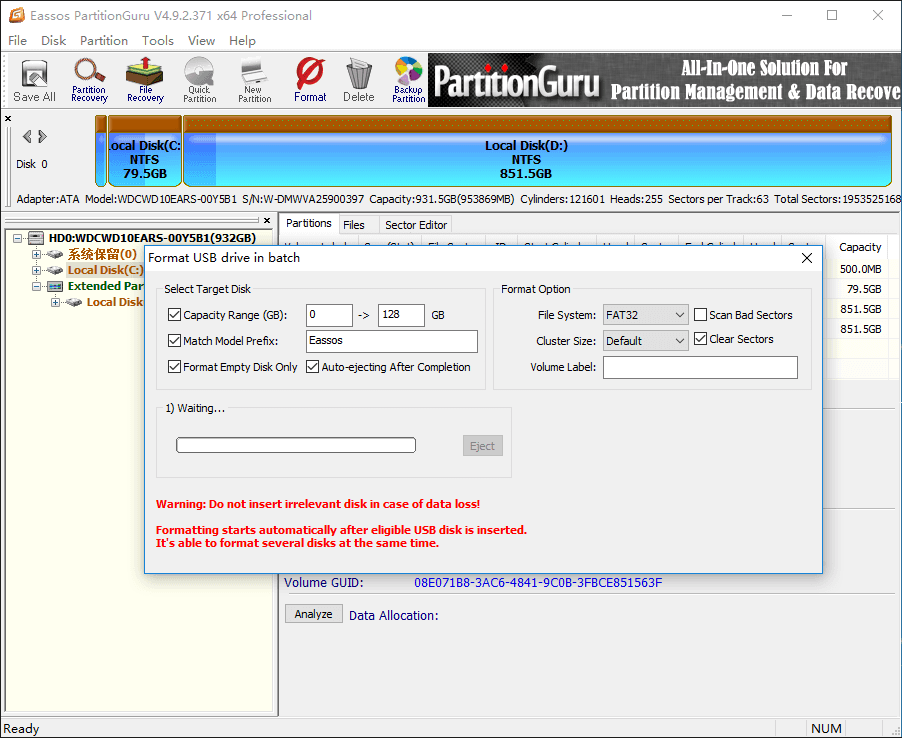Toggle Auto-ejecting After Completion checkbox
Screen dimensions: 902x738
pos(312,366)
